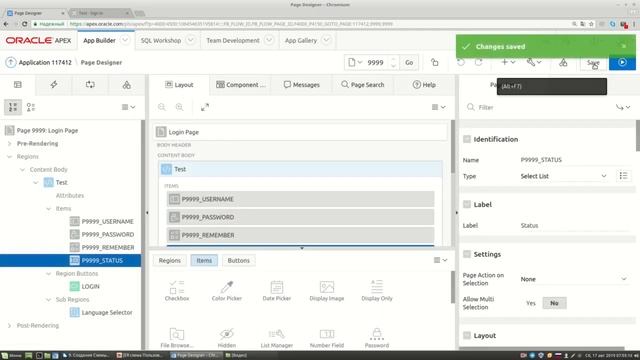Collapse the Test region node
This screenshot has height=360, width=640.
click(x=36, y=182)
